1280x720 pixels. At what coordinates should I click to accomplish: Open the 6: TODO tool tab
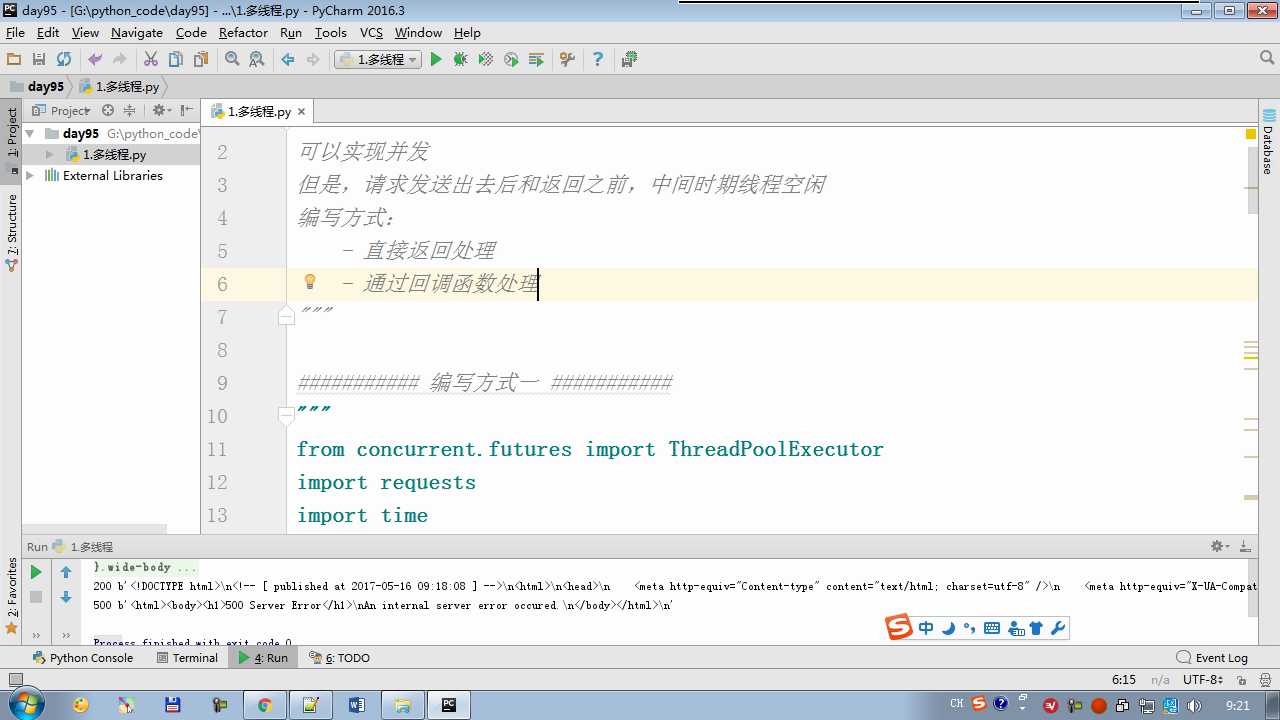(x=340, y=658)
